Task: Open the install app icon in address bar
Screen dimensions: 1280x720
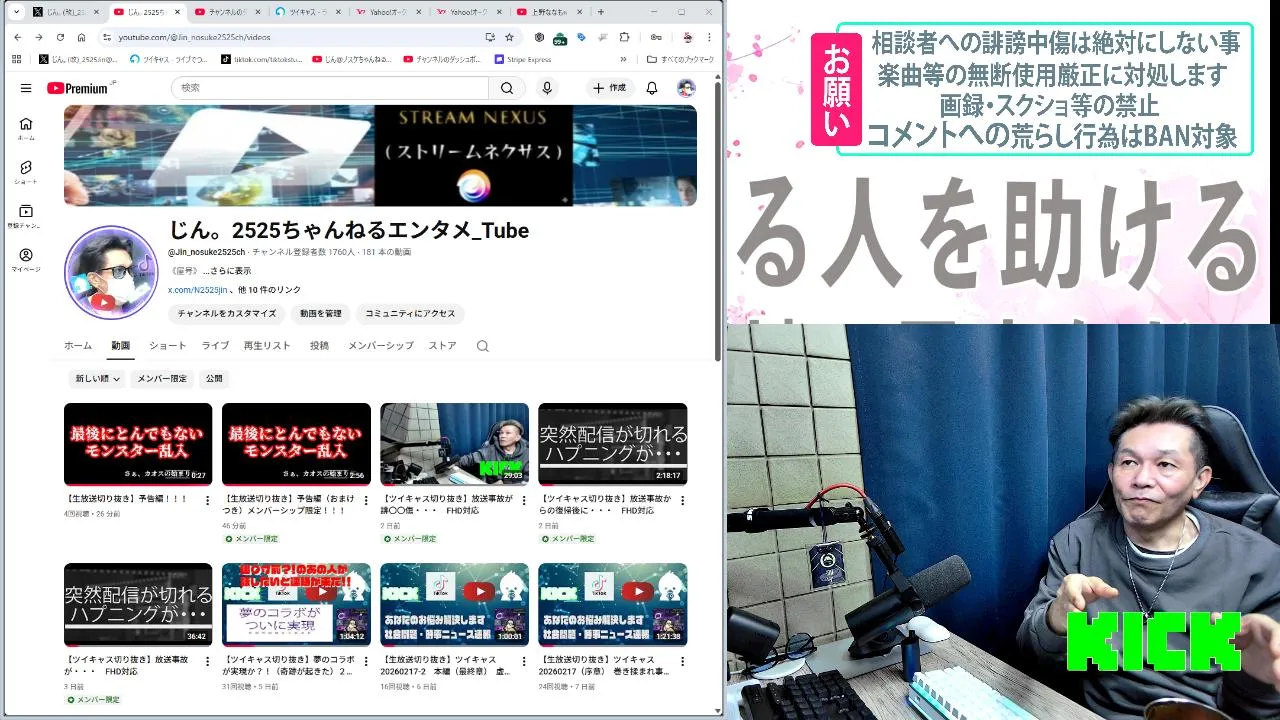Action: pos(490,37)
